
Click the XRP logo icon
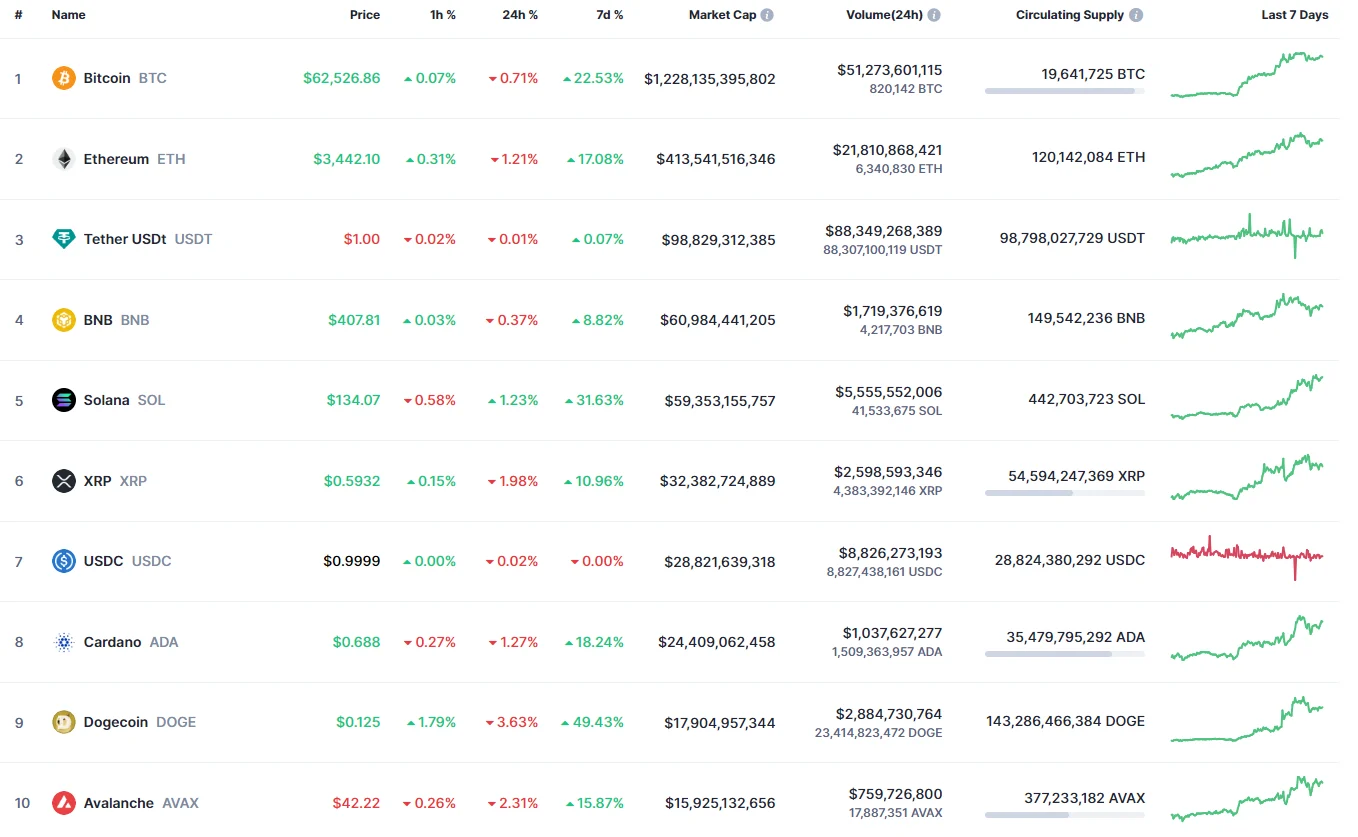click(64, 481)
